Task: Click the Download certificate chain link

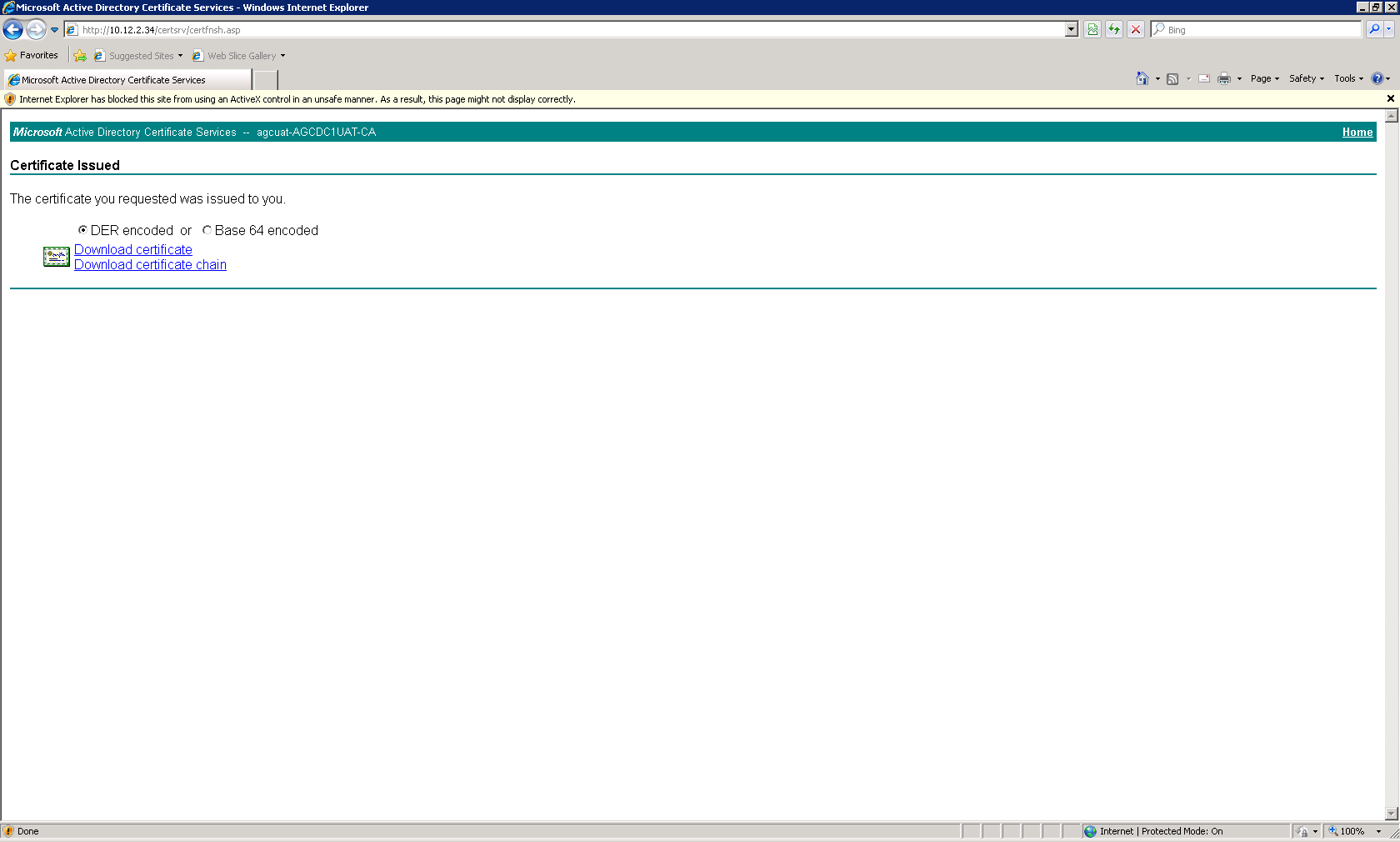Action: pyautogui.click(x=150, y=264)
